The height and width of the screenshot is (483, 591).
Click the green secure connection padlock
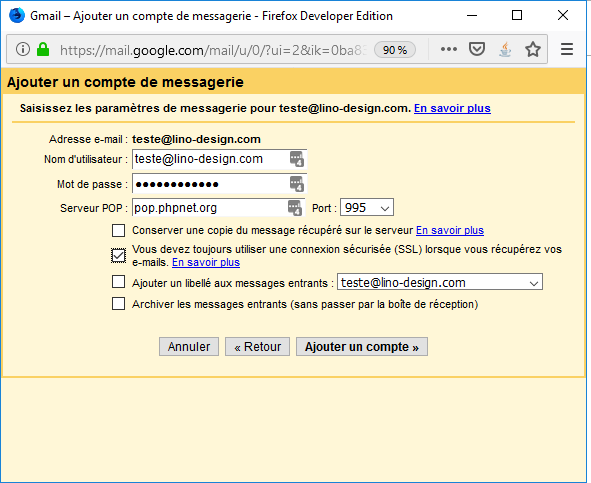click(43, 49)
